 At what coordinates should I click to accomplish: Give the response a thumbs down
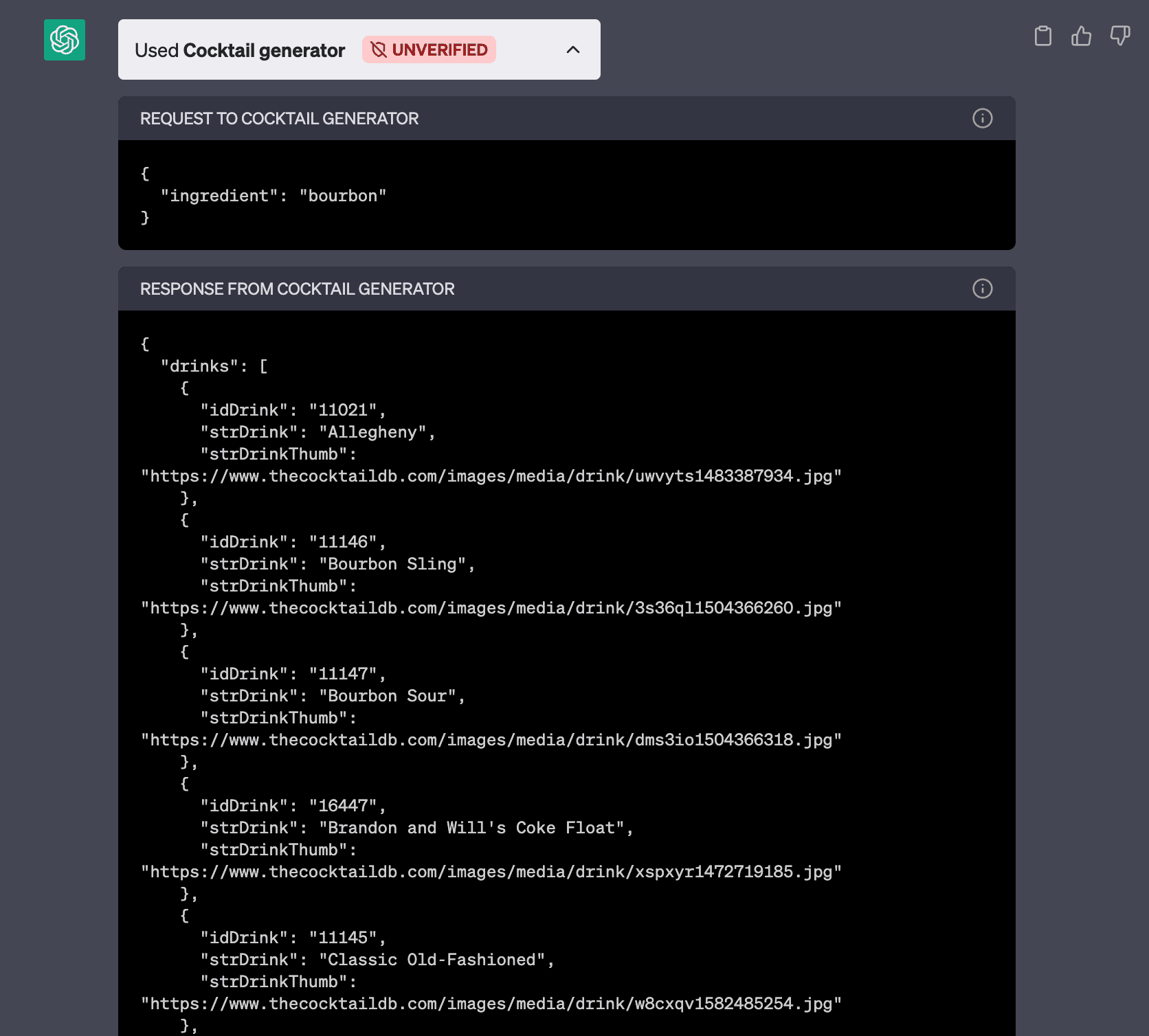(1119, 36)
